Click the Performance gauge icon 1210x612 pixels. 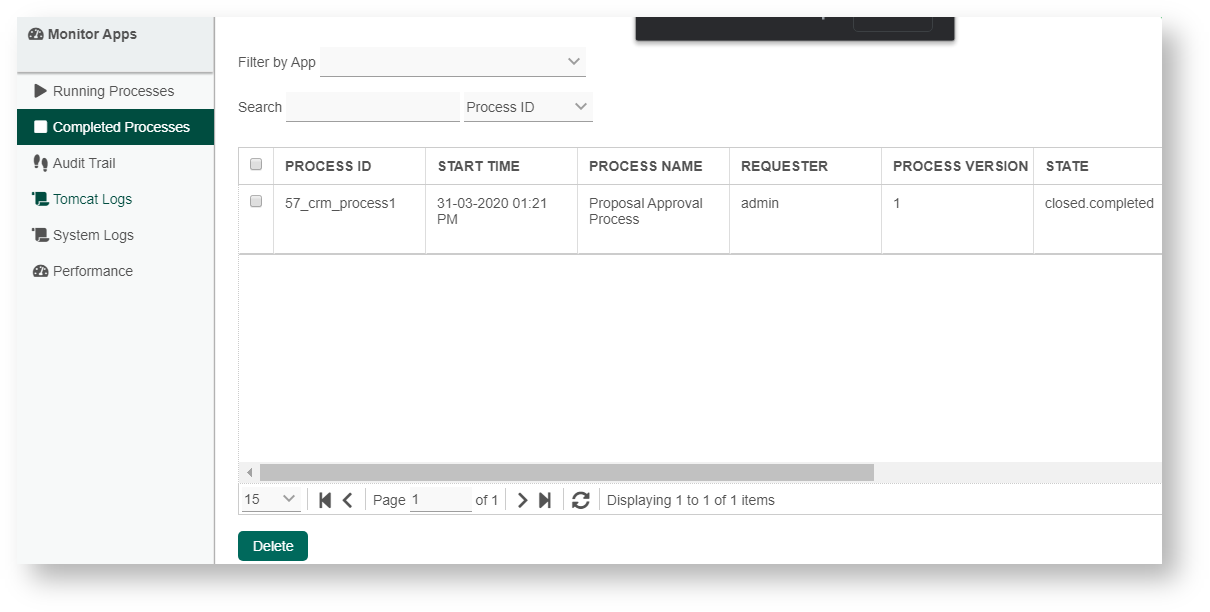(41, 271)
